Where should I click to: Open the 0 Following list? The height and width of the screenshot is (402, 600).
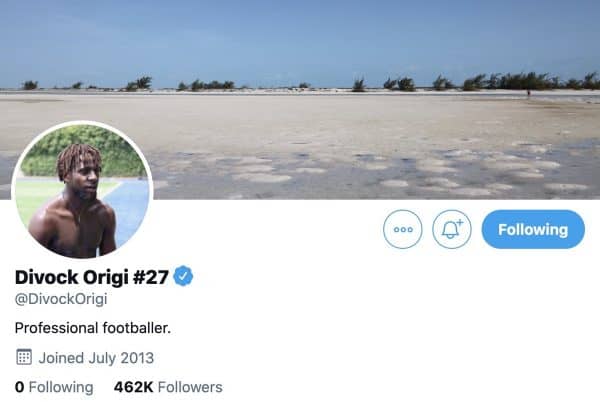point(54,387)
